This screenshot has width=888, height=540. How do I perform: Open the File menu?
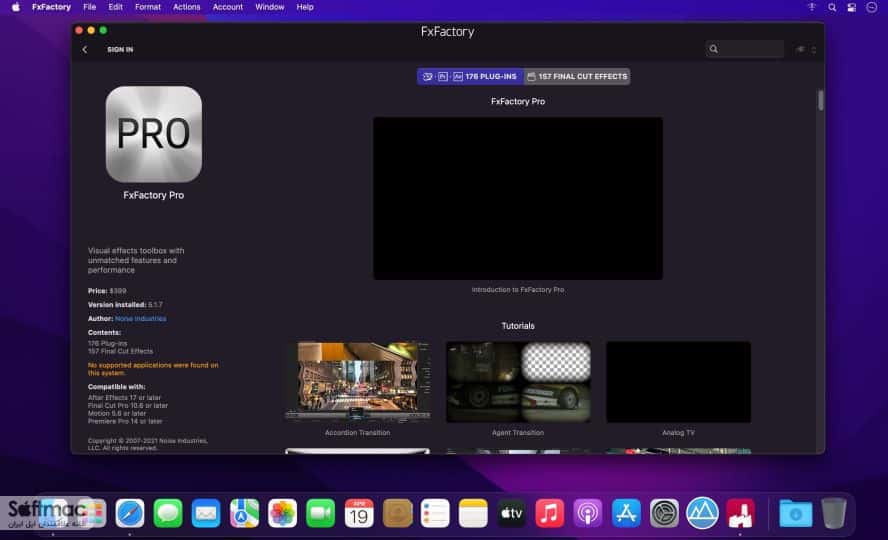(89, 7)
